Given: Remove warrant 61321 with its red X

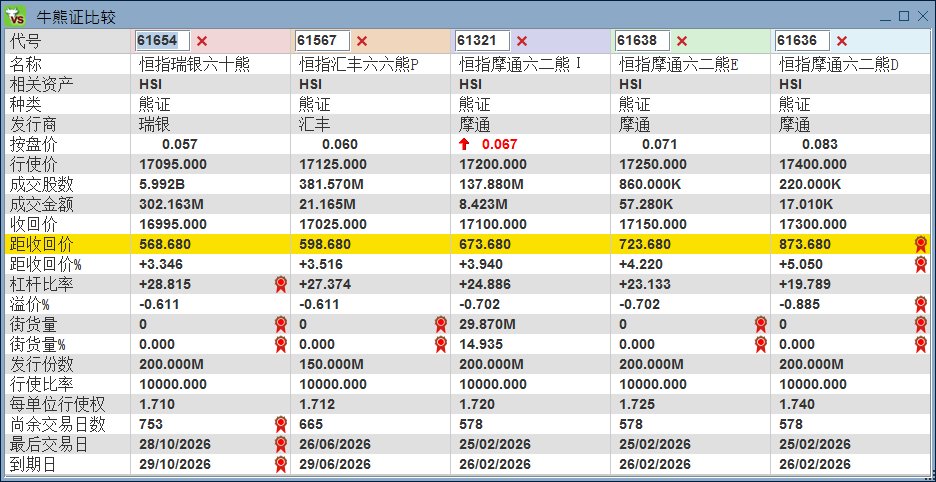Looking at the screenshot, I should point(522,41).
